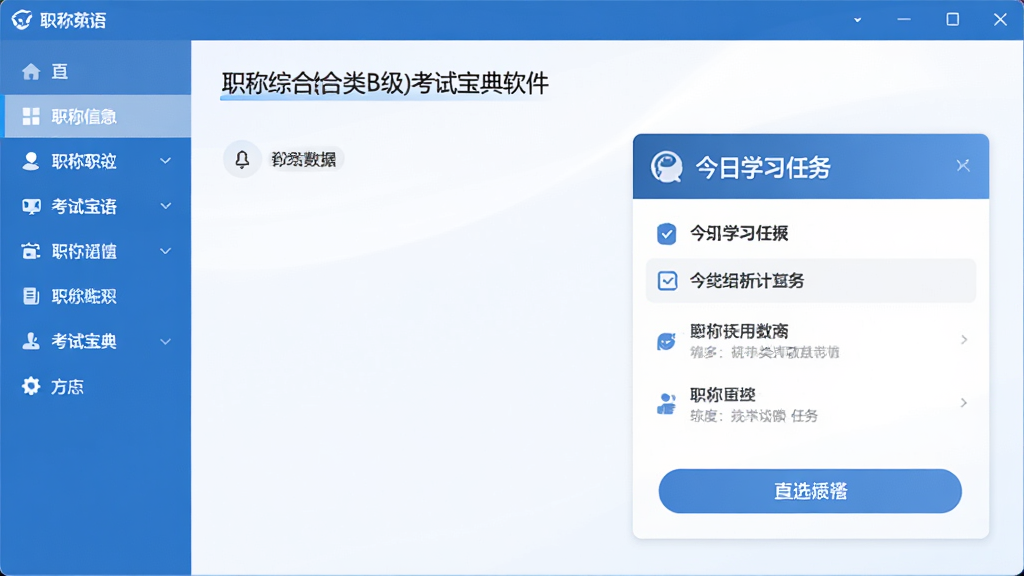Click the person icon beside 职称职政
This screenshot has width=1024, height=576.
coord(31,161)
